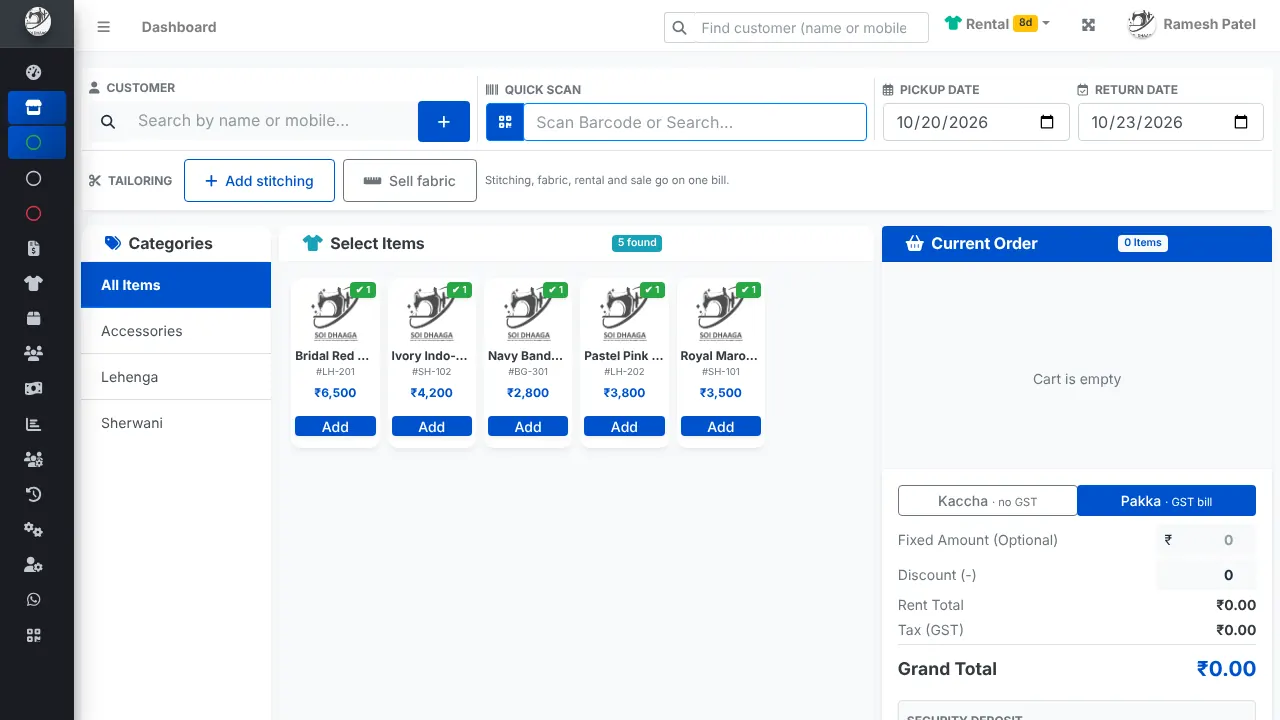Click Sell fabric button

tap(410, 181)
